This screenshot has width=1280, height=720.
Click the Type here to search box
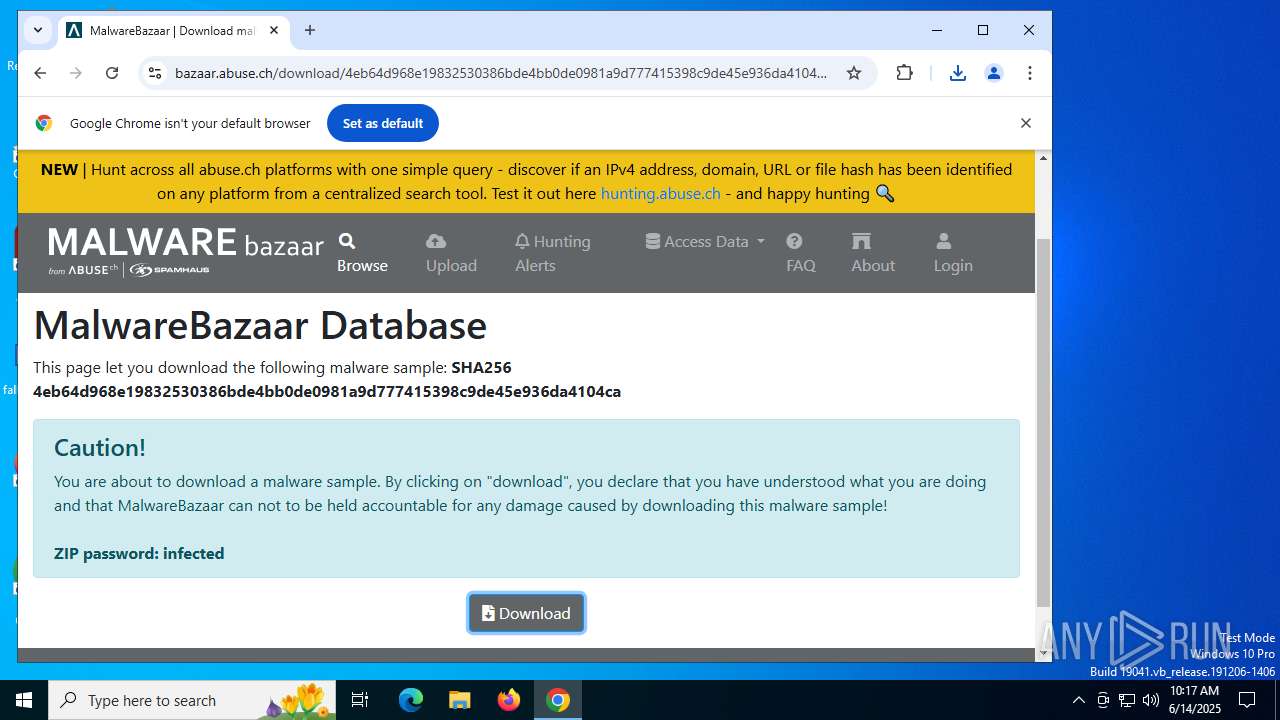click(x=193, y=700)
